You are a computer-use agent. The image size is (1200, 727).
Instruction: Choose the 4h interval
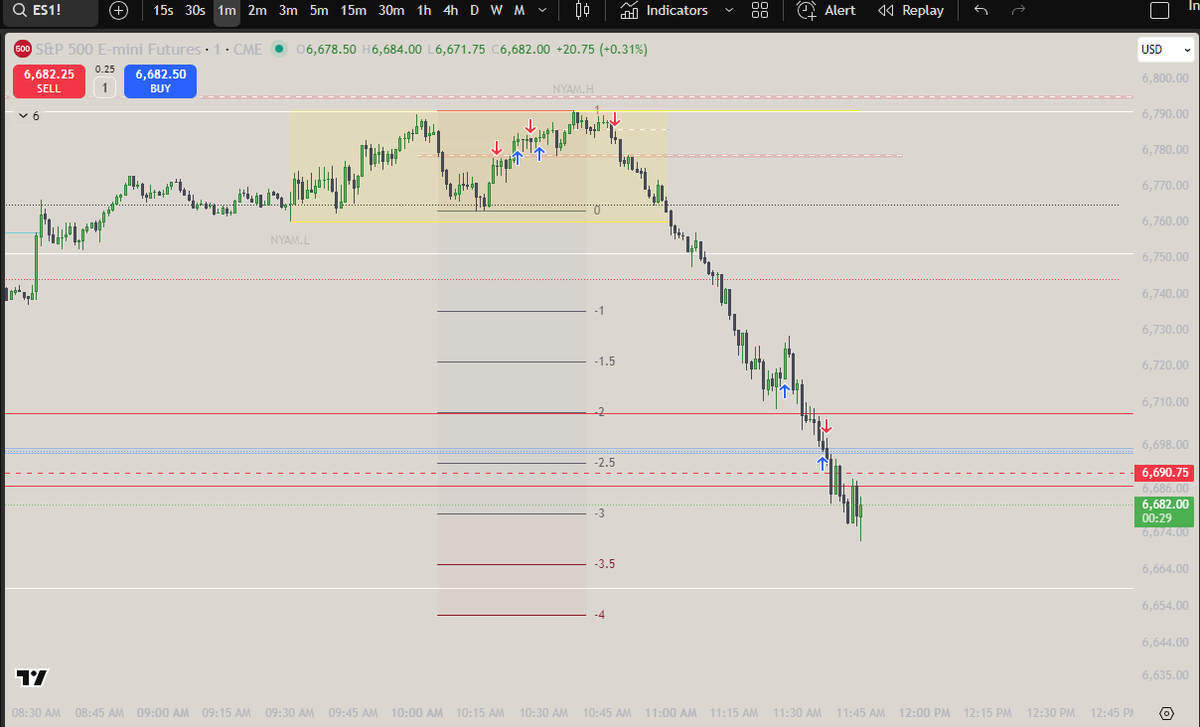point(450,11)
